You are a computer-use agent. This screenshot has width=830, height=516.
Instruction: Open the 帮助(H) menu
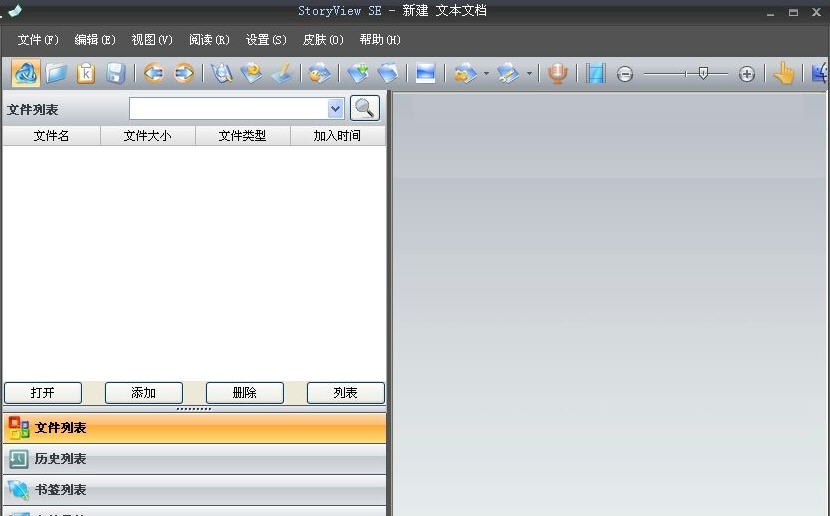click(380, 40)
